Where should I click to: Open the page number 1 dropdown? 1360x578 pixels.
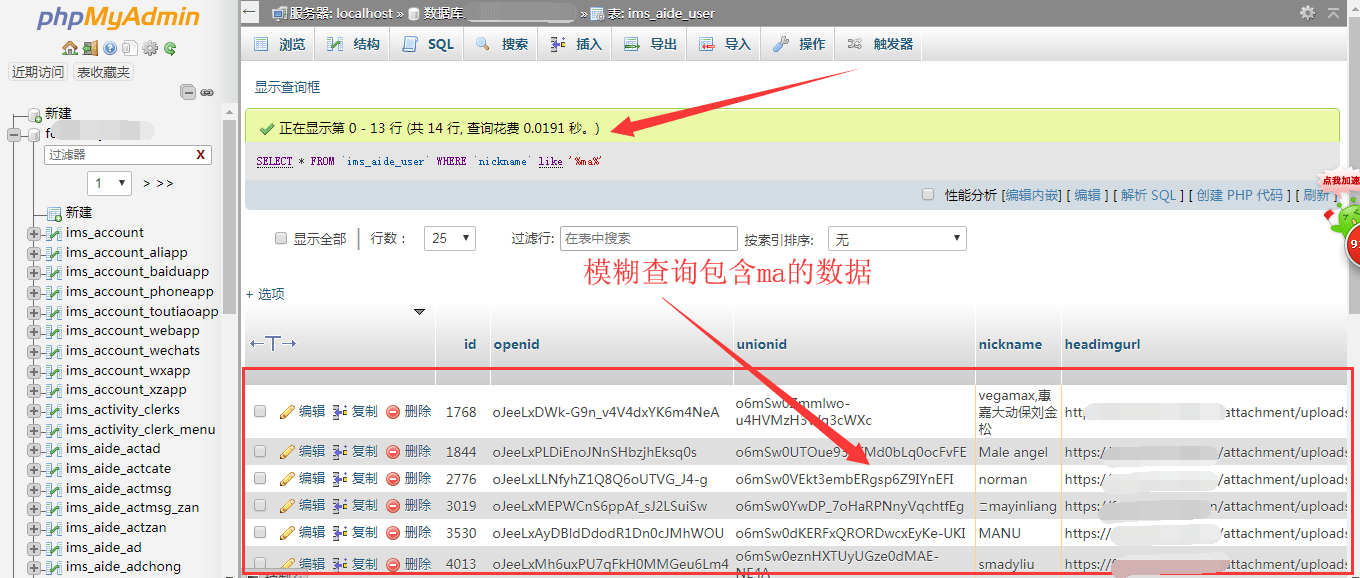(x=109, y=183)
